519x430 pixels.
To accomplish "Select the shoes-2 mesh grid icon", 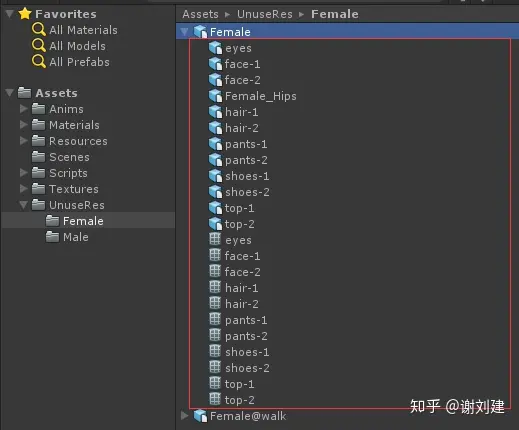I will click(215, 367).
